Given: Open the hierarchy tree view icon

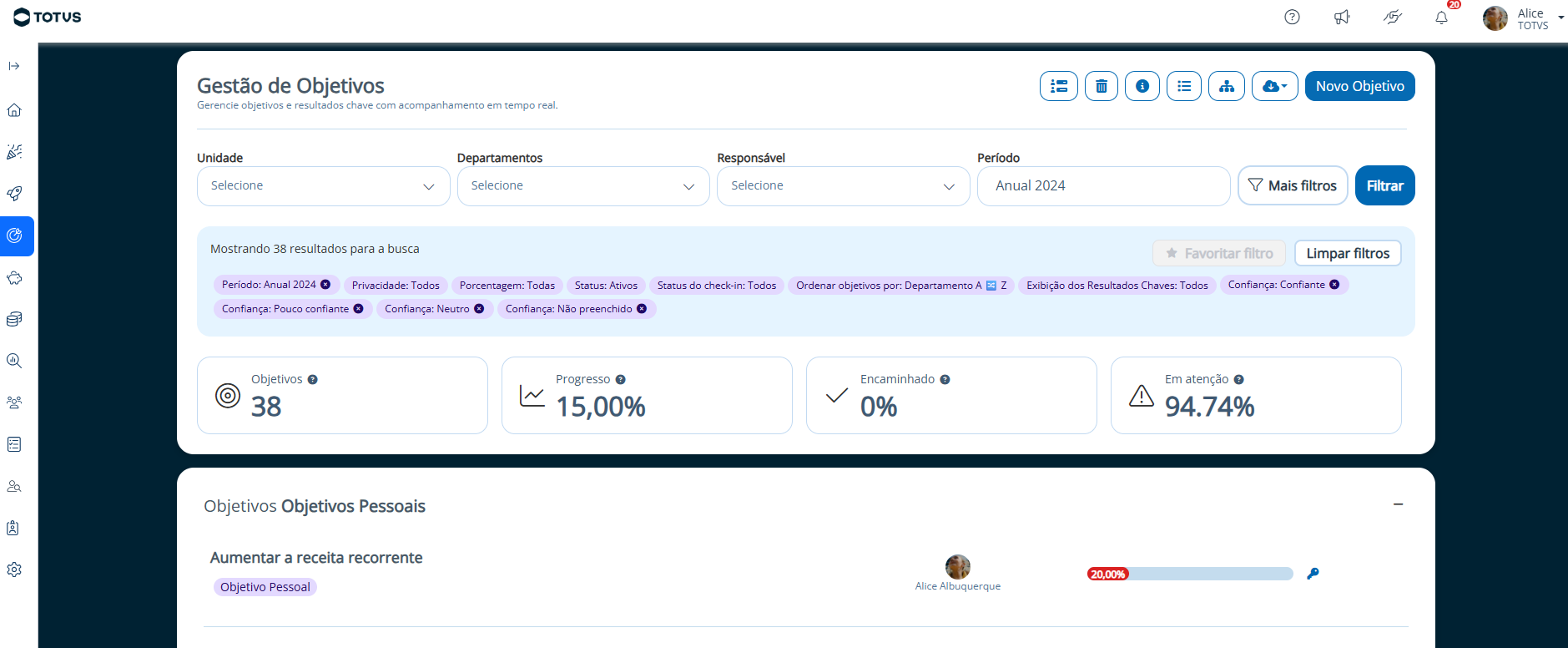Looking at the screenshot, I should point(1226,86).
